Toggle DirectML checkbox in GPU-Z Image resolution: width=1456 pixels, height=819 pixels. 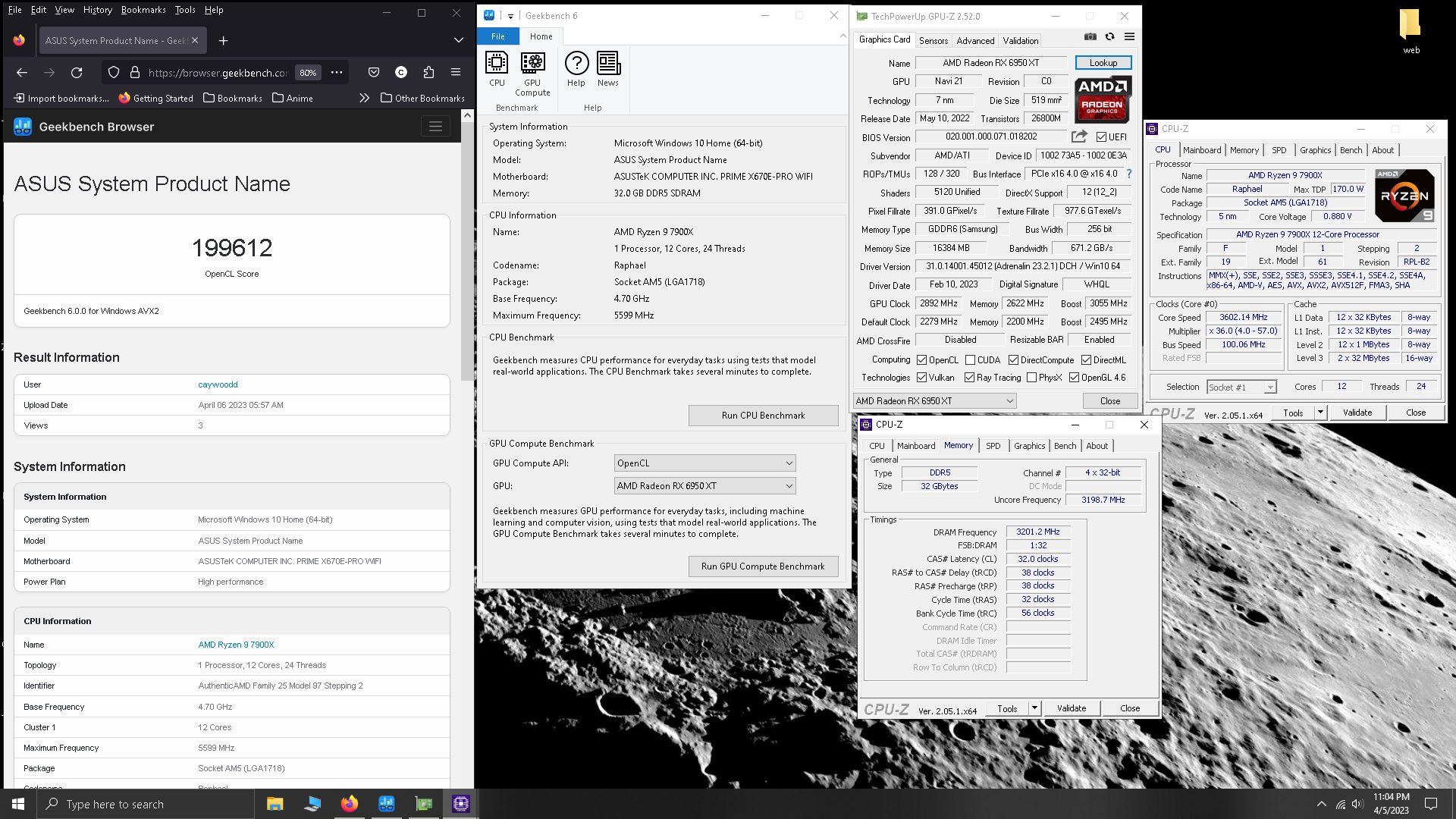tap(1086, 360)
